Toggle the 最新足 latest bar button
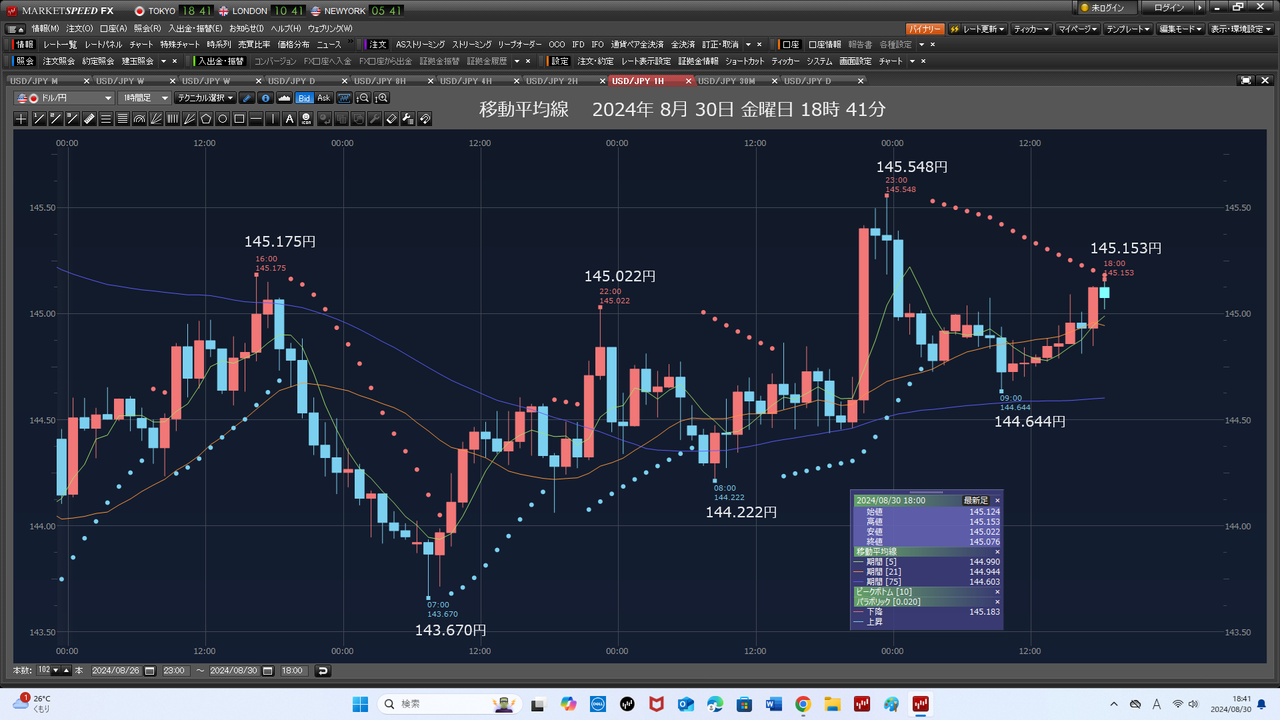 [x=975, y=500]
